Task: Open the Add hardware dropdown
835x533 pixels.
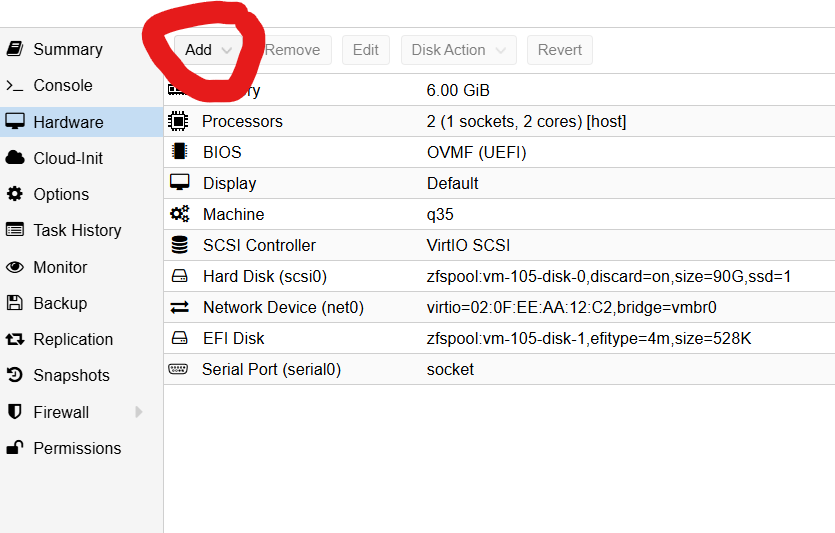Action: click(x=208, y=50)
